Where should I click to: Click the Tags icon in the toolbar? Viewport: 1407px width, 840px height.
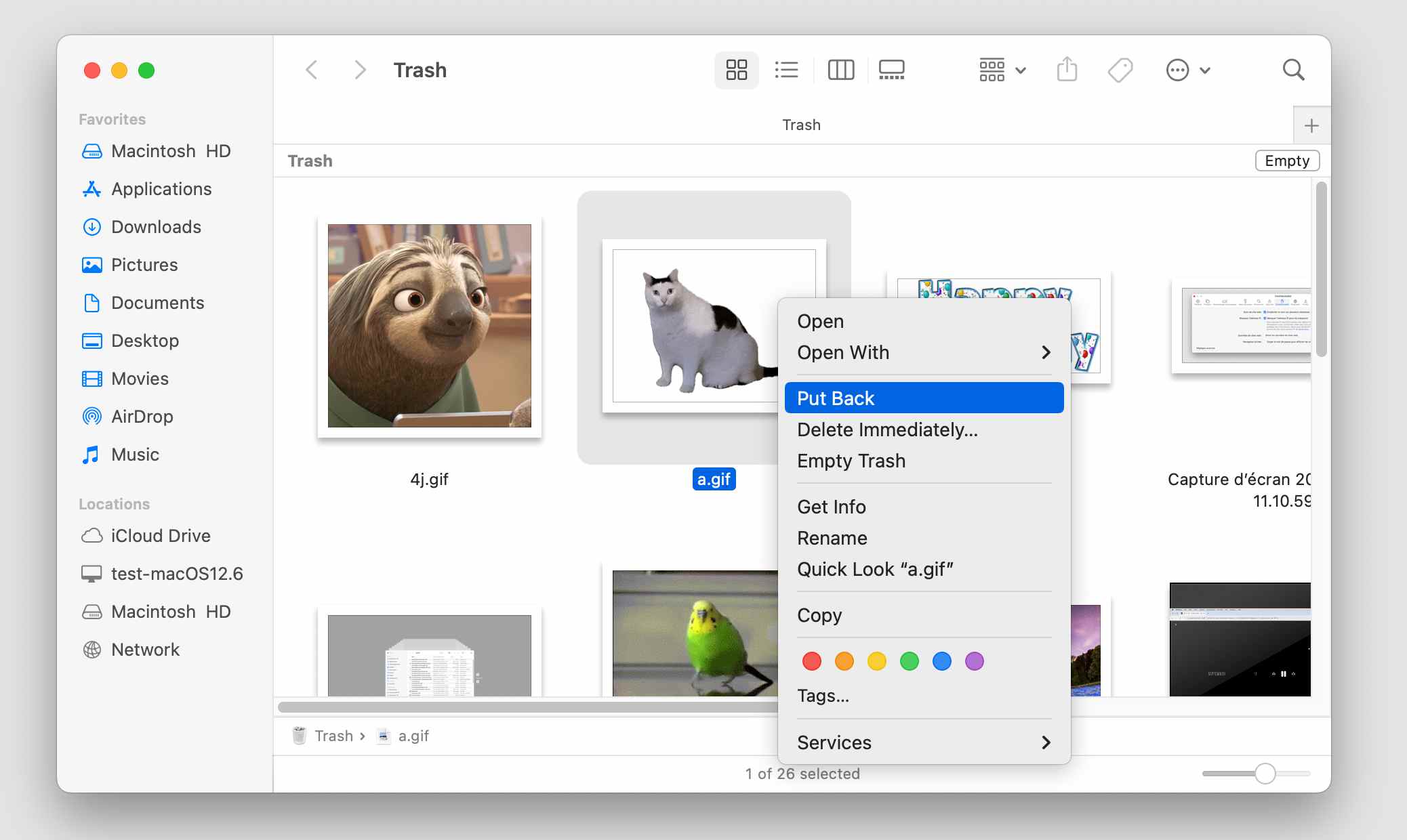tap(1120, 70)
